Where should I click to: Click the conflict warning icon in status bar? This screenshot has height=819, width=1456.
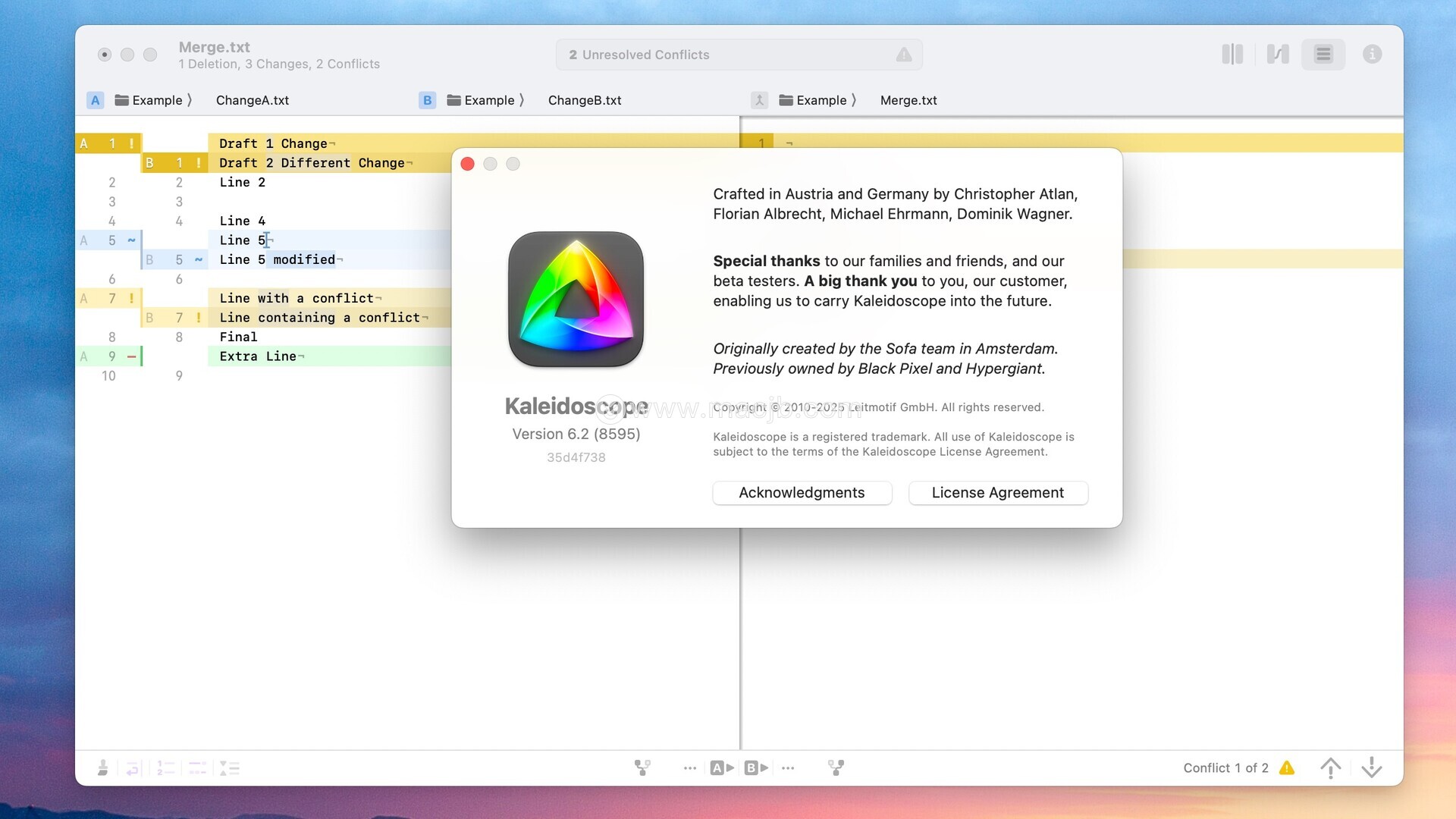(x=1287, y=768)
